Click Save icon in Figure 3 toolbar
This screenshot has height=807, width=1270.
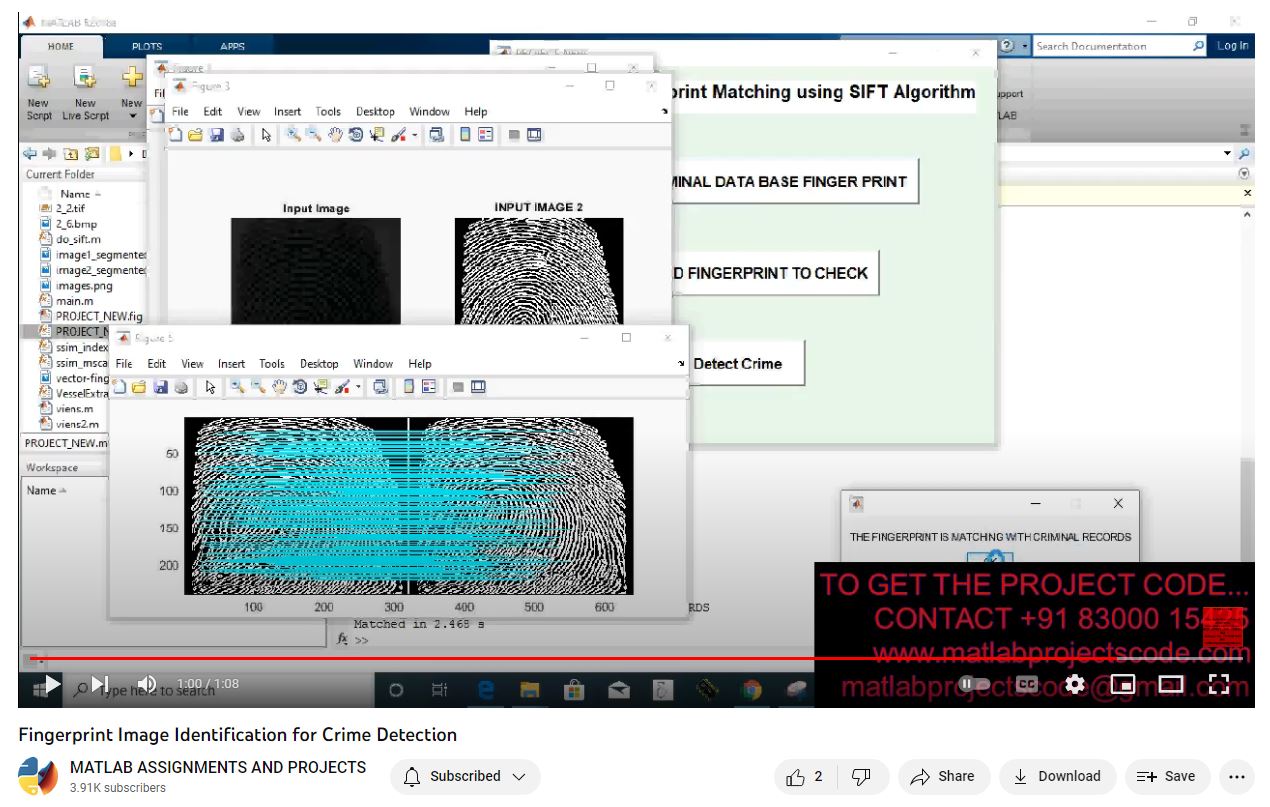coord(217,135)
